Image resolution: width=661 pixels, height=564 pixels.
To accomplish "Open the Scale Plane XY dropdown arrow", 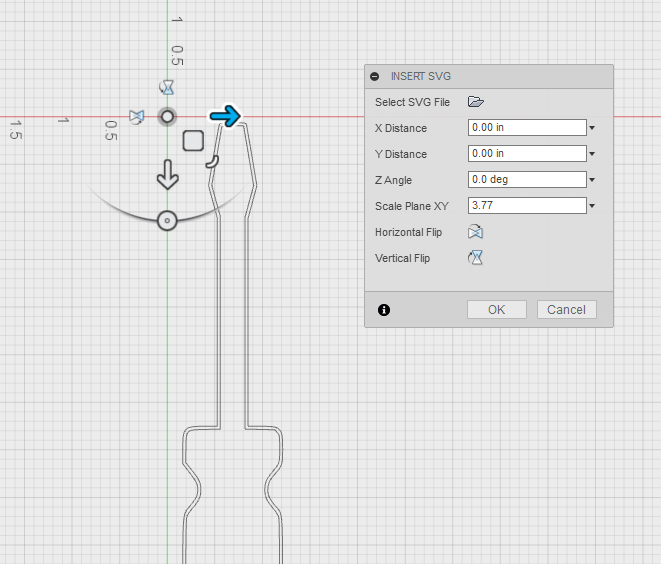I will coord(592,206).
